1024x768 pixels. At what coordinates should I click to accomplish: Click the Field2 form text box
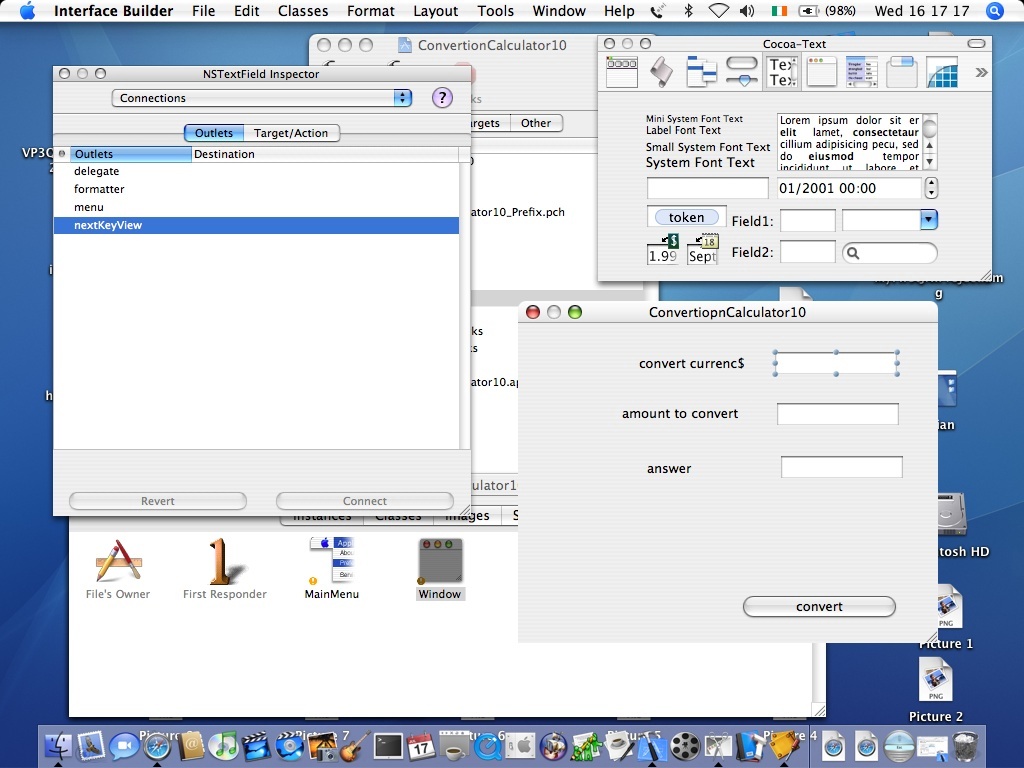[808, 251]
